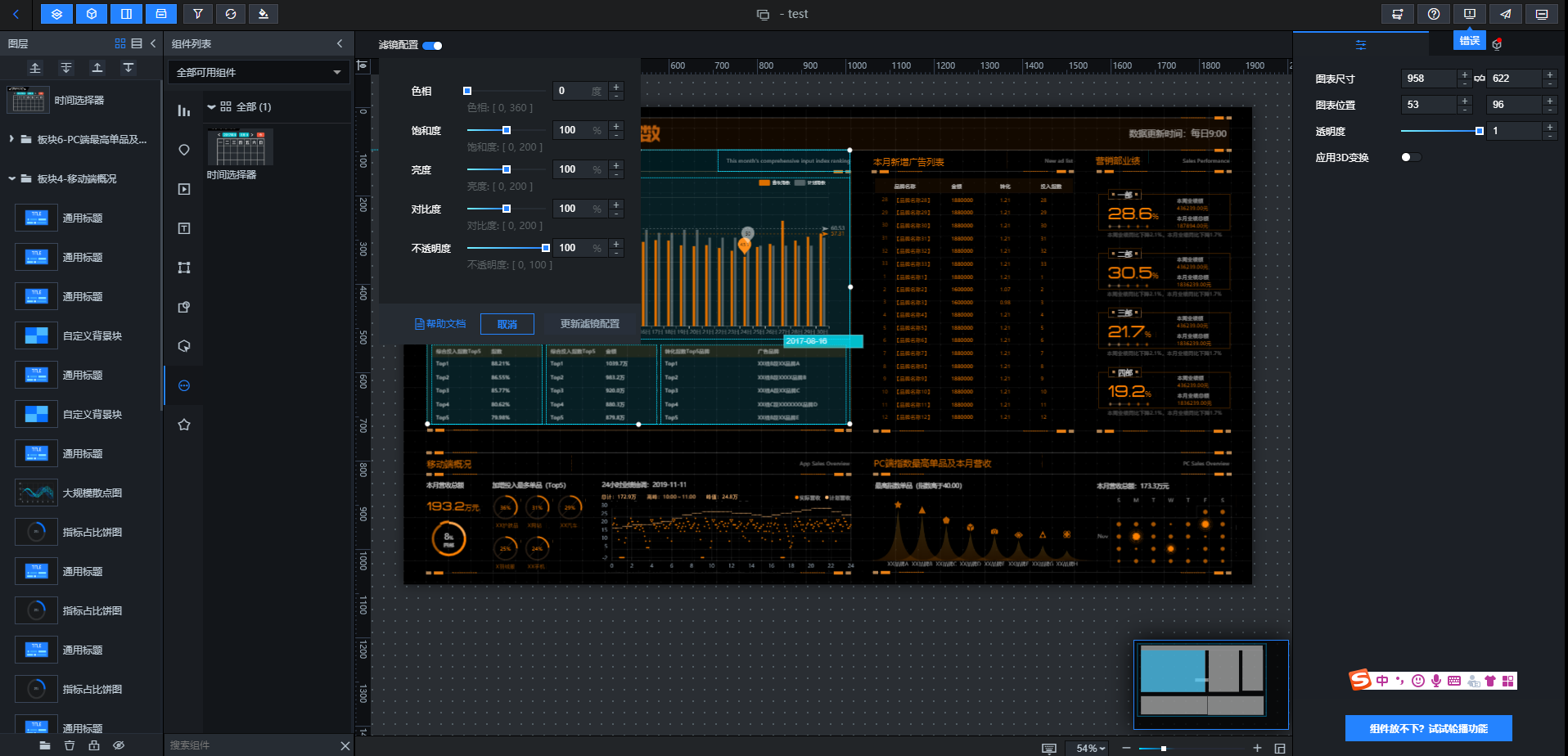Adjust the saturation slider

tap(507, 130)
